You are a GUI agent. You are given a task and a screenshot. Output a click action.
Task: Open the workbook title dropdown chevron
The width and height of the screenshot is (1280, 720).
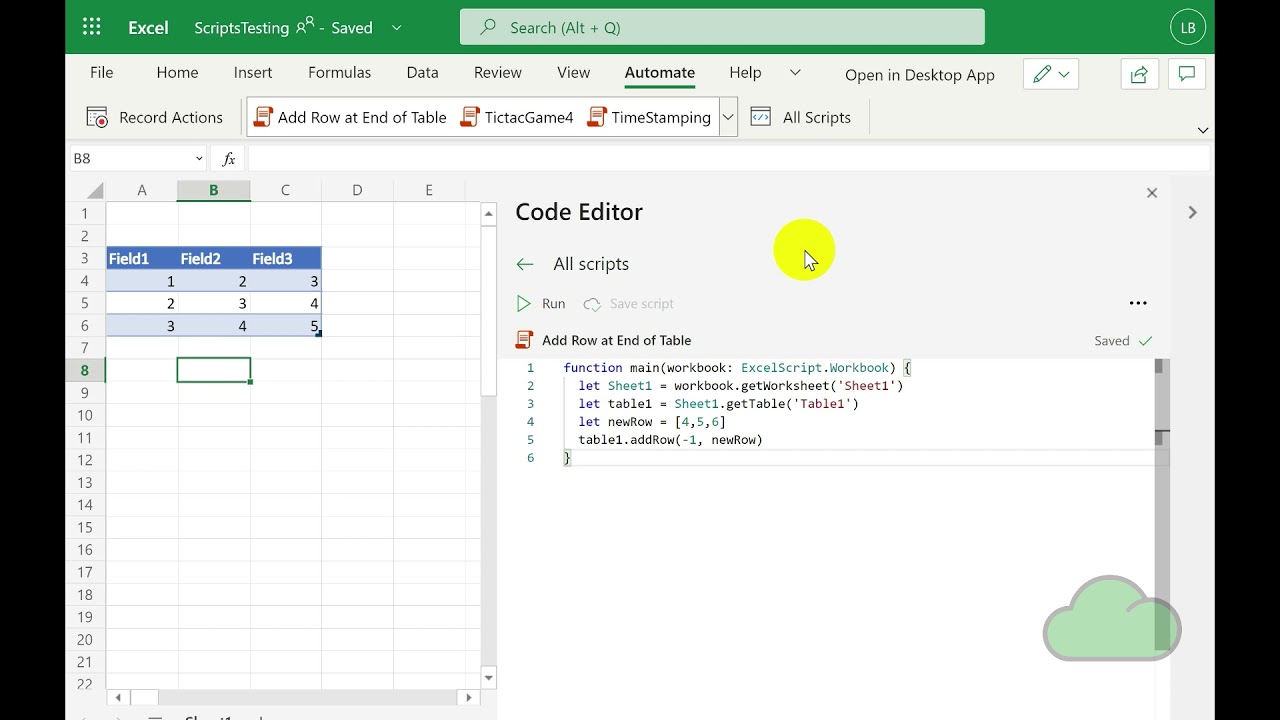397,28
